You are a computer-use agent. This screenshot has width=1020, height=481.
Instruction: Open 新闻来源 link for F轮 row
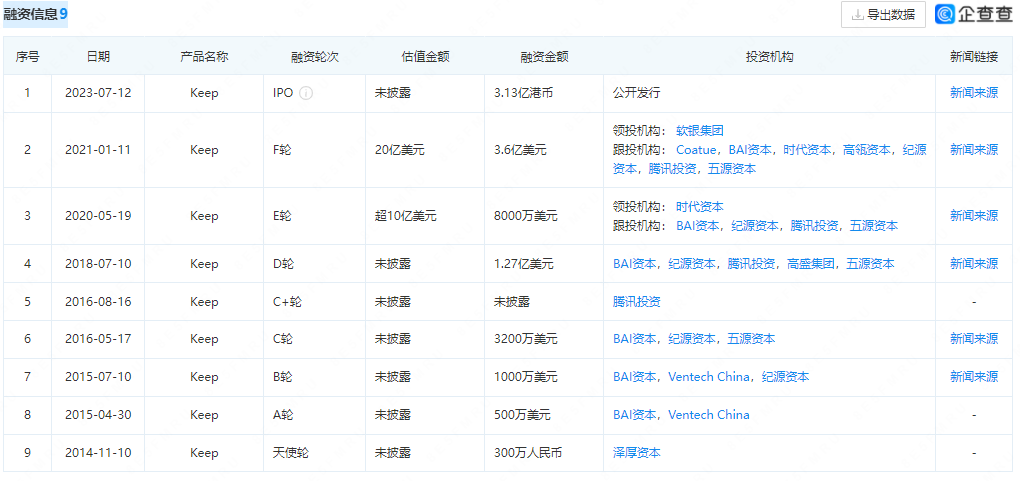[x=974, y=150]
